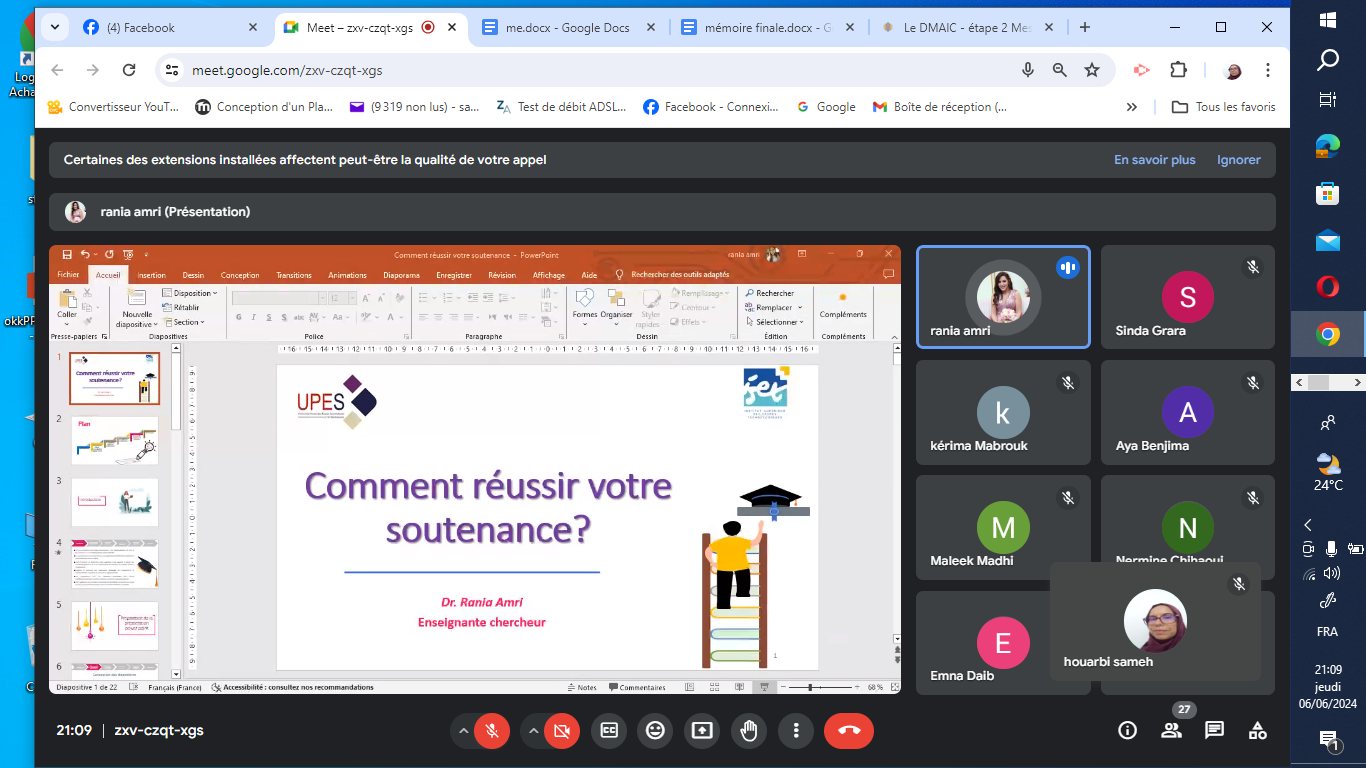Raise hand in the meeting
Screen dimensions: 1366x768
(749, 730)
